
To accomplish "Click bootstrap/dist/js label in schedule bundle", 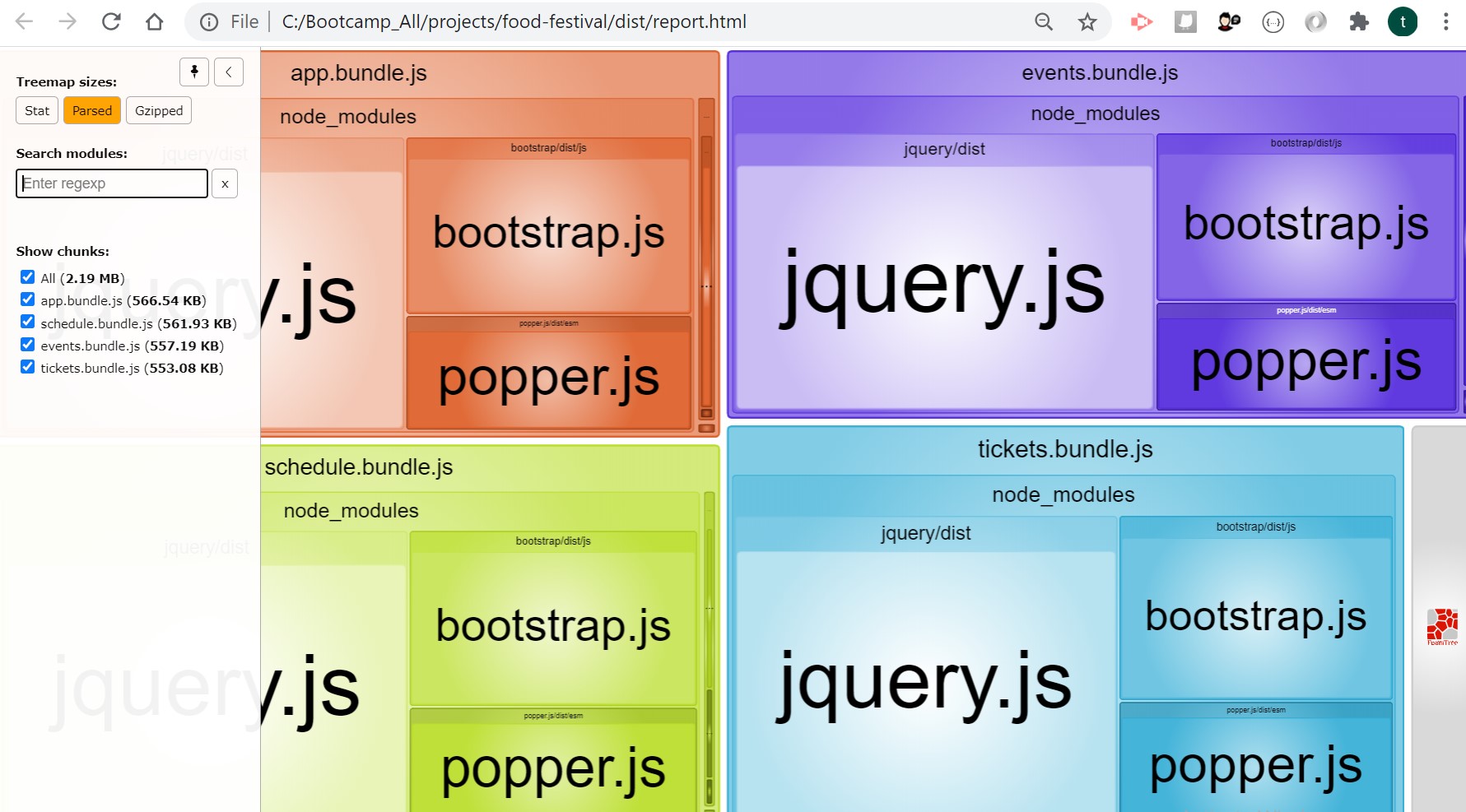I will click(553, 541).
